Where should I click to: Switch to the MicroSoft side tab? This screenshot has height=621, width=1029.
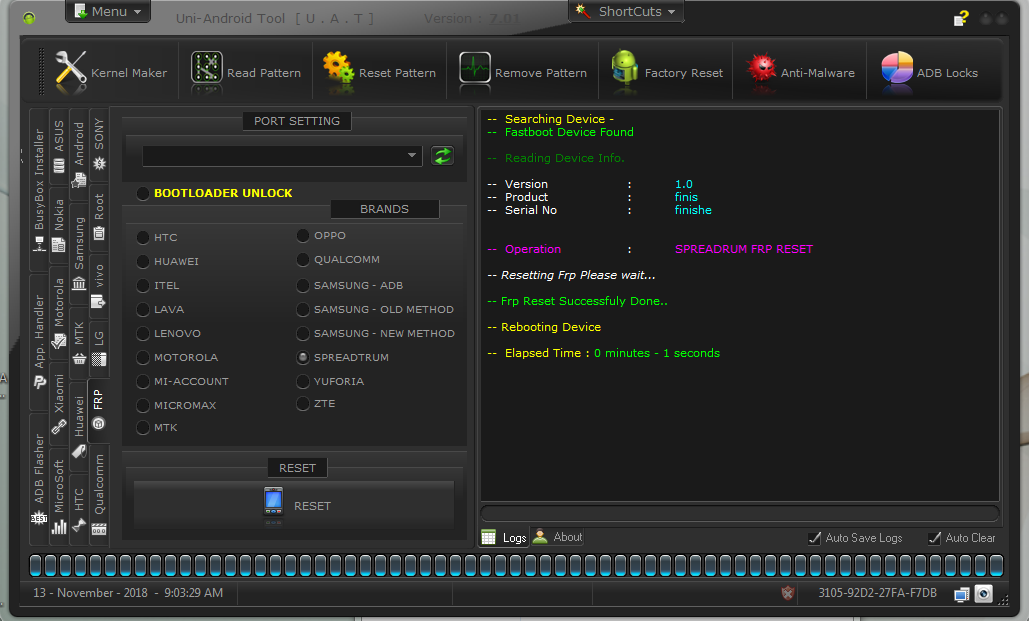59,497
